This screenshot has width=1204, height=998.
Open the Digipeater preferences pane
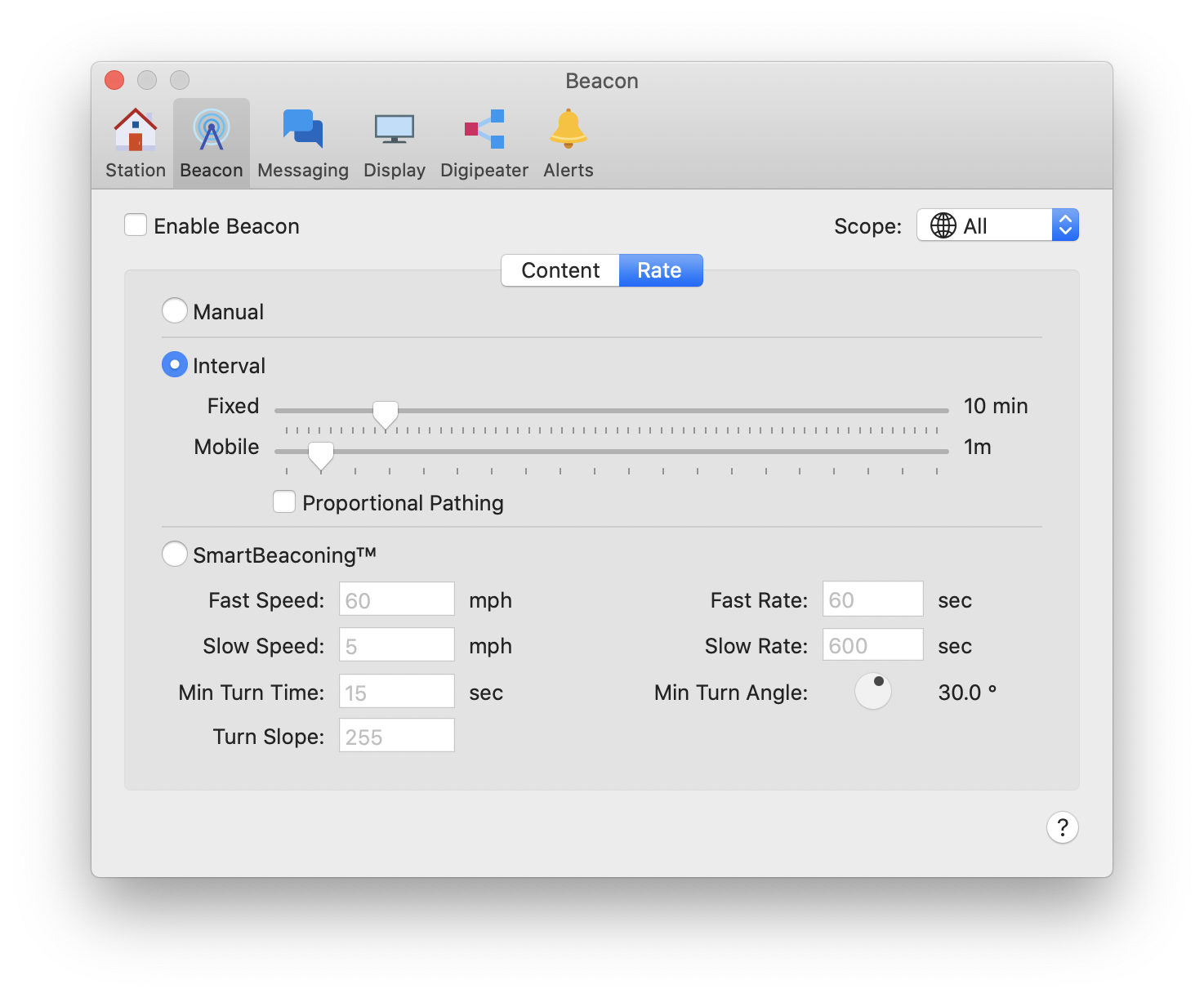pyautogui.click(x=484, y=144)
